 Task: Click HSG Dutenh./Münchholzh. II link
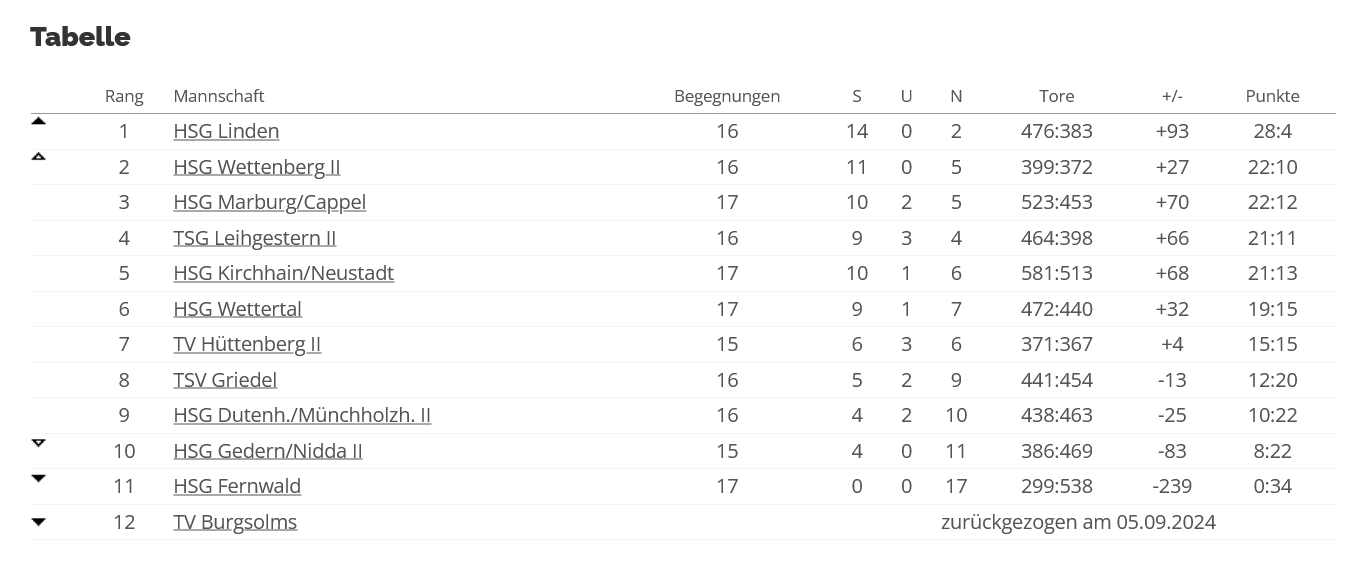(302, 415)
